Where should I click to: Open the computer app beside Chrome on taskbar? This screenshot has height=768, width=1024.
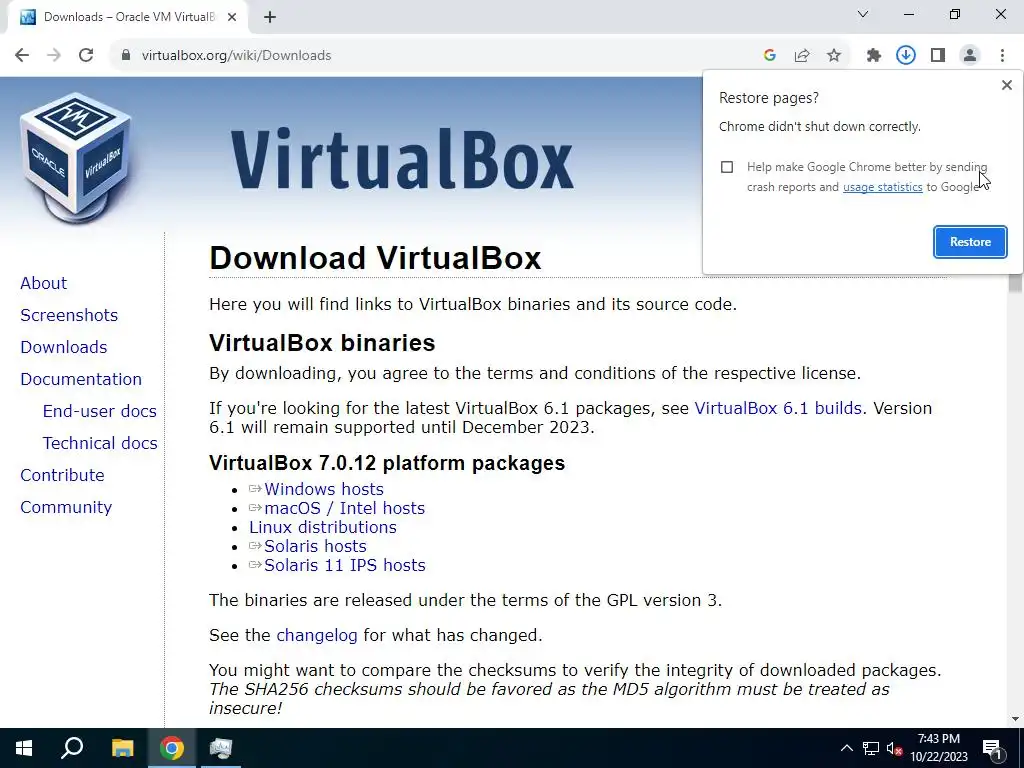coord(221,748)
